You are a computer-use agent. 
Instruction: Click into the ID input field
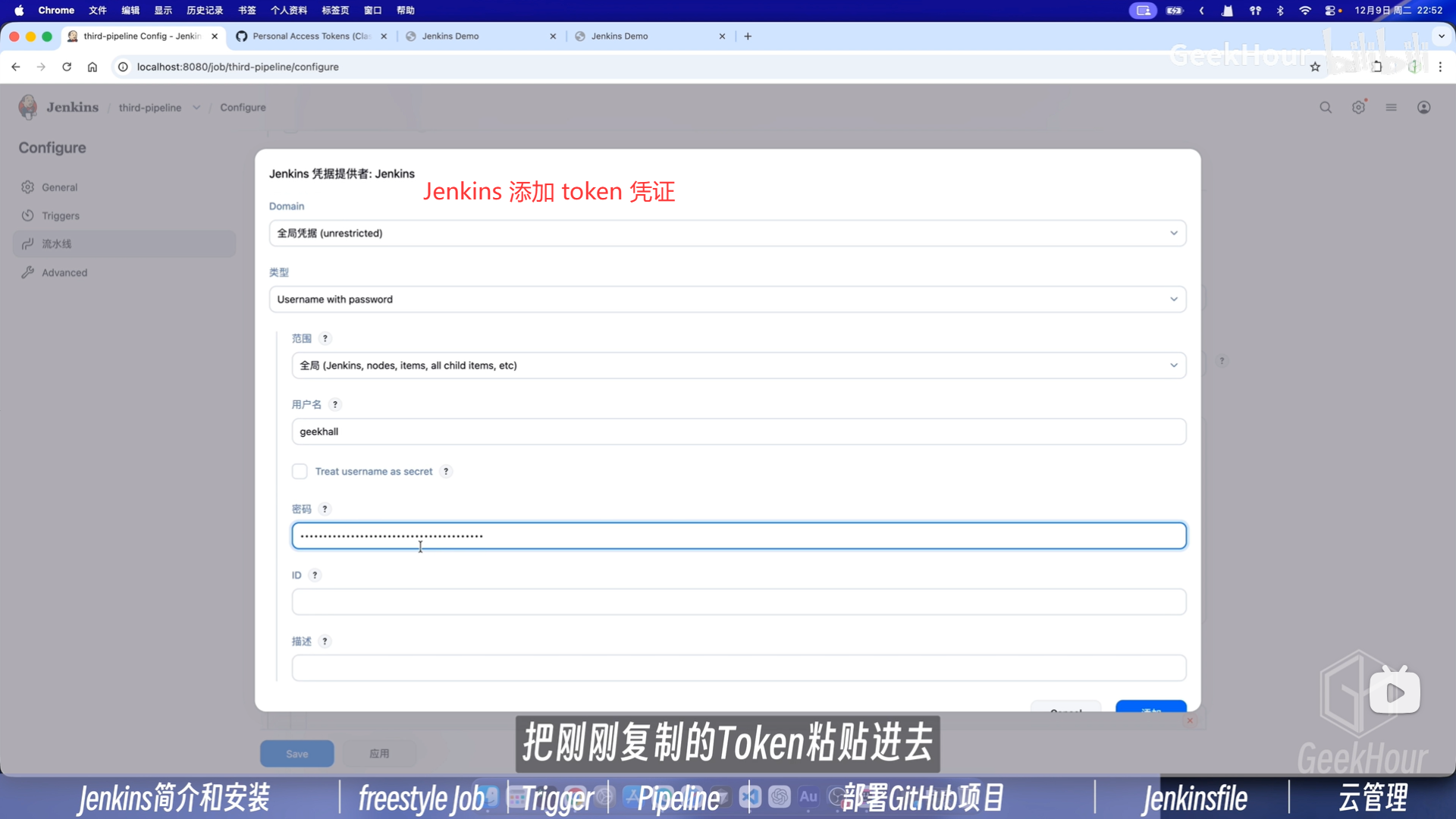click(738, 602)
